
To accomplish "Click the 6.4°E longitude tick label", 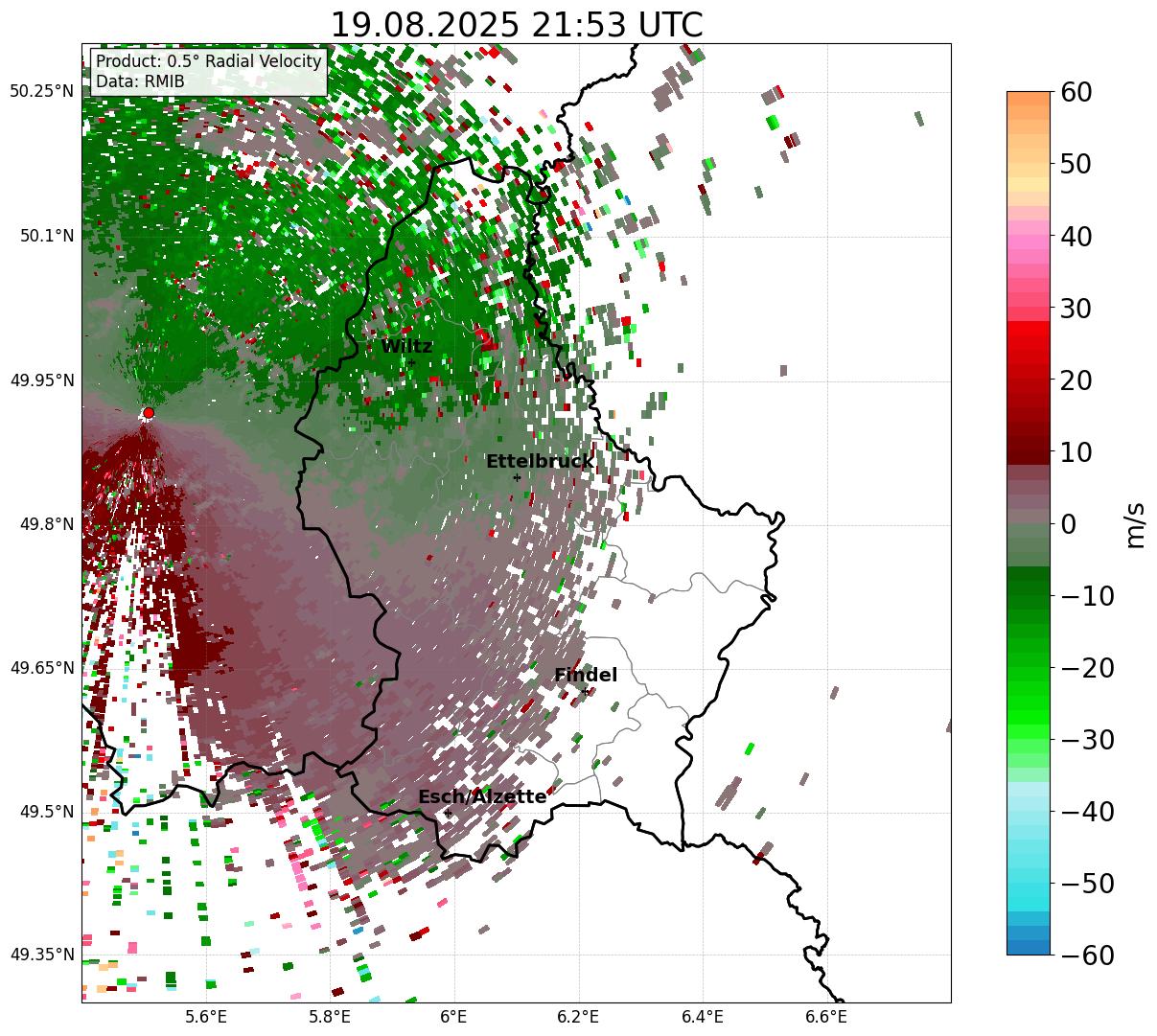I will [x=703, y=1017].
